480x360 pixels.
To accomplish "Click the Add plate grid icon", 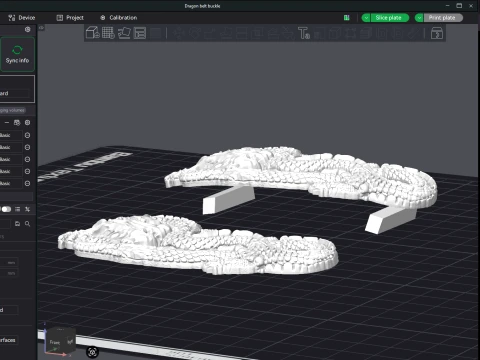I will click(108, 33).
